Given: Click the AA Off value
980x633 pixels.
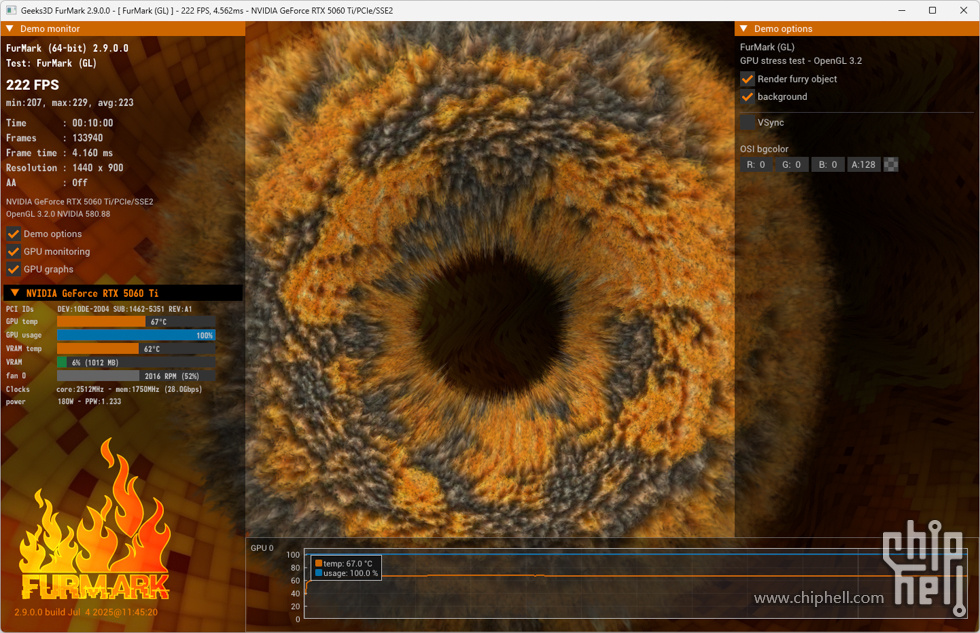Looking at the screenshot, I should tap(79, 183).
